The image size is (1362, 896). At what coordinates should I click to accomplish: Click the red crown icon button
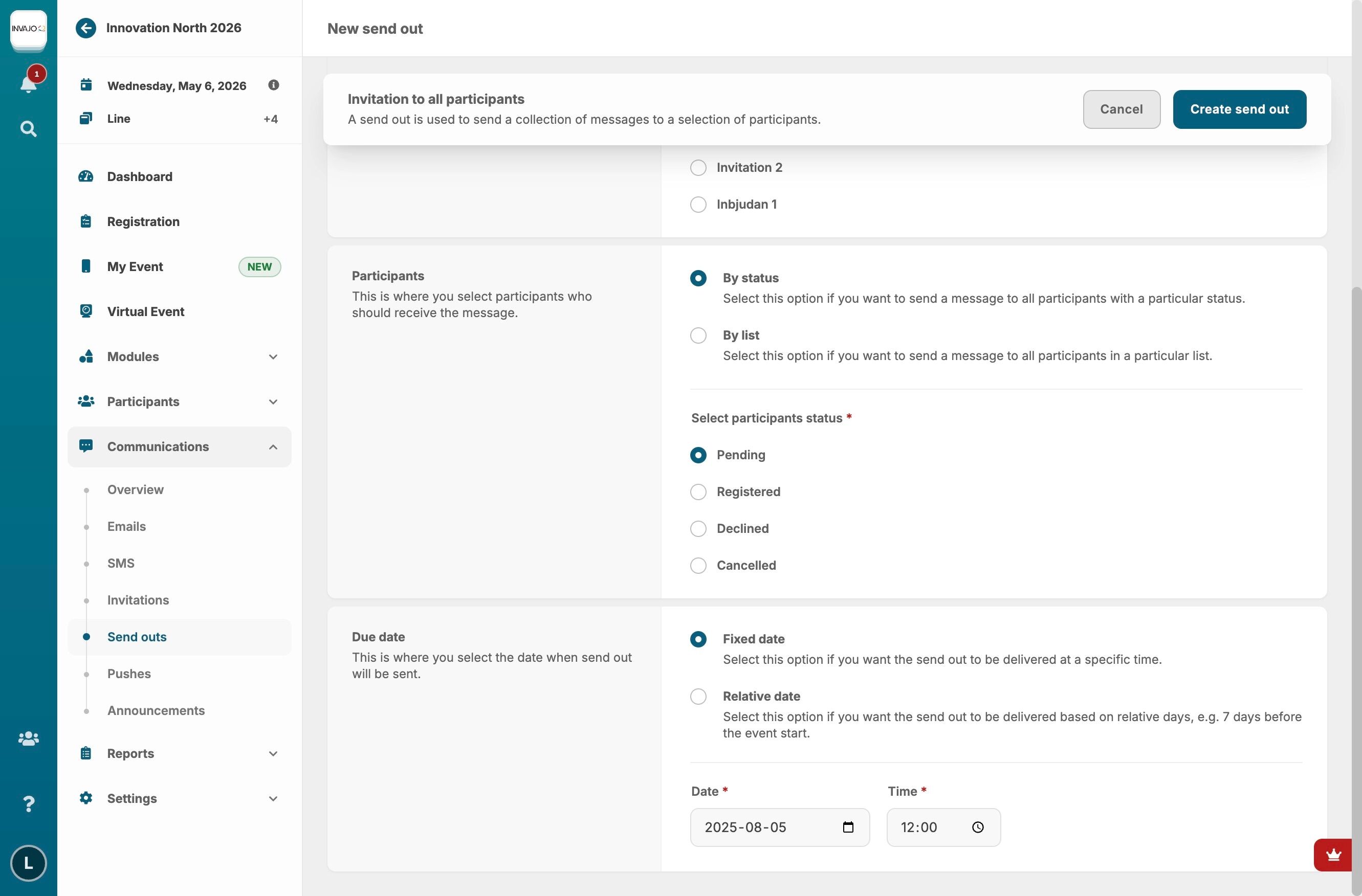tap(1333, 855)
